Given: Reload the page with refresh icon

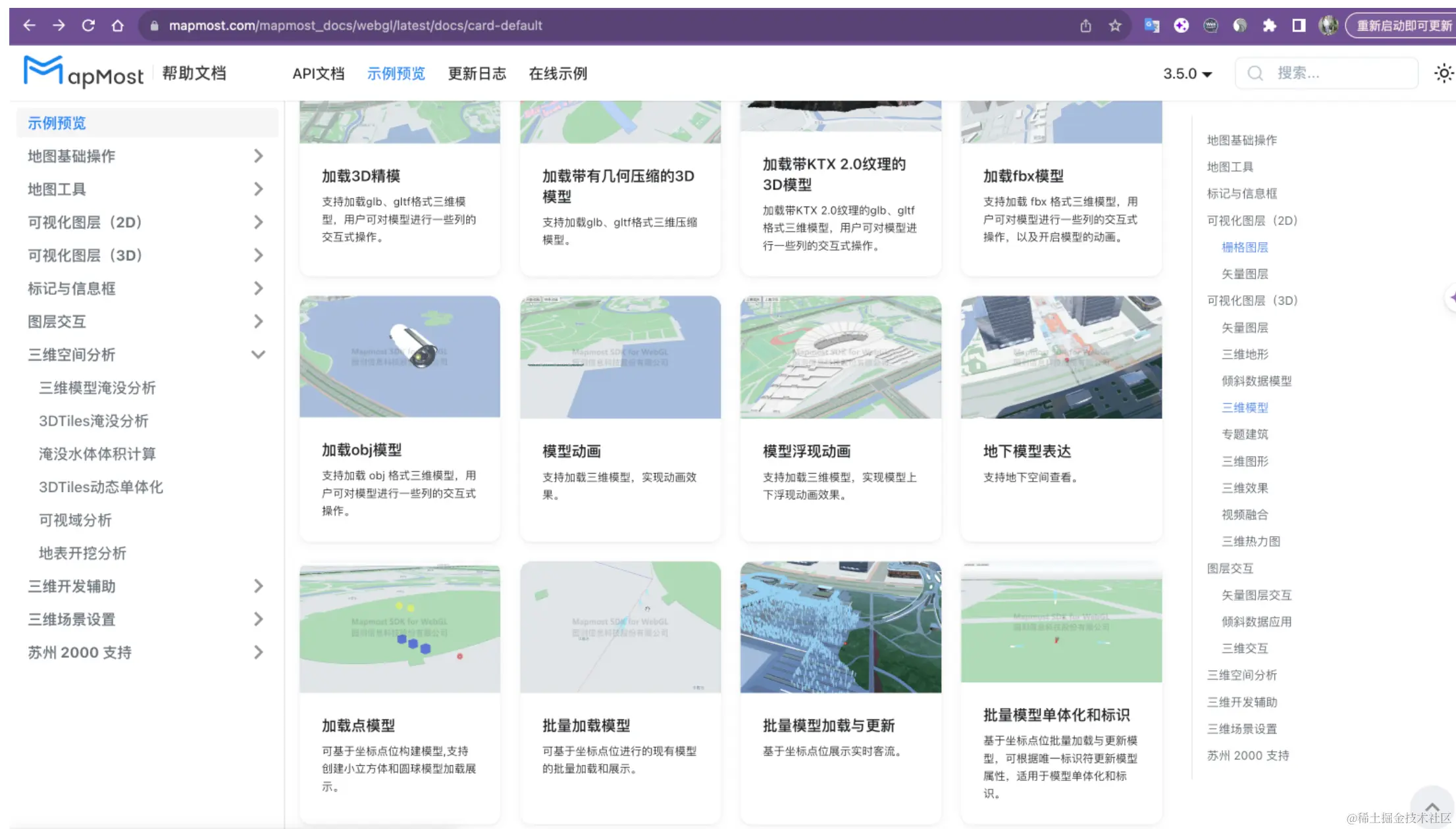Looking at the screenshot, I should coord(88,26).
